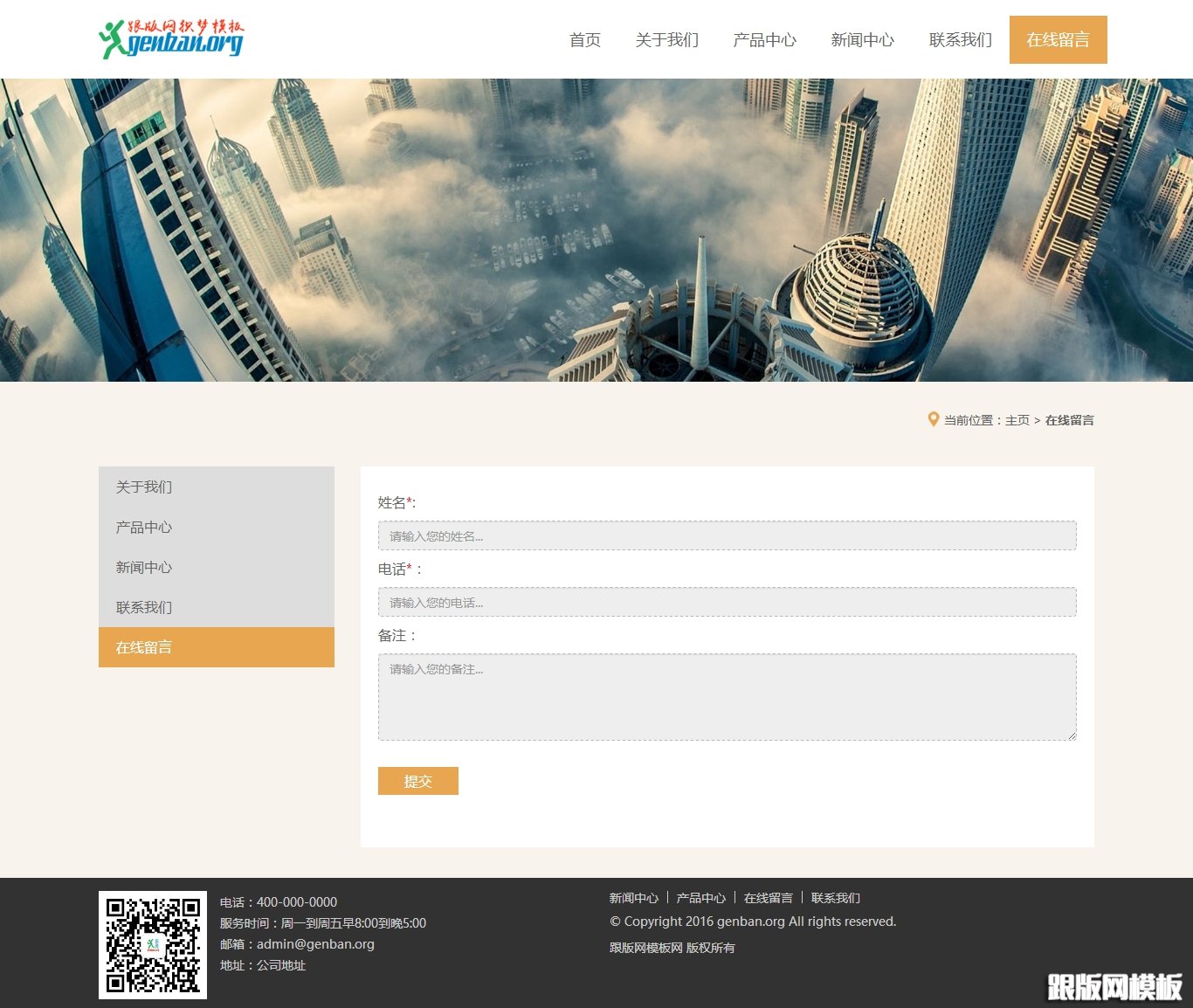This screenshot has height=1008, width=1193.
Task: Select 产品中心 in the left sidebar
Action: click(x=217, y=527)
